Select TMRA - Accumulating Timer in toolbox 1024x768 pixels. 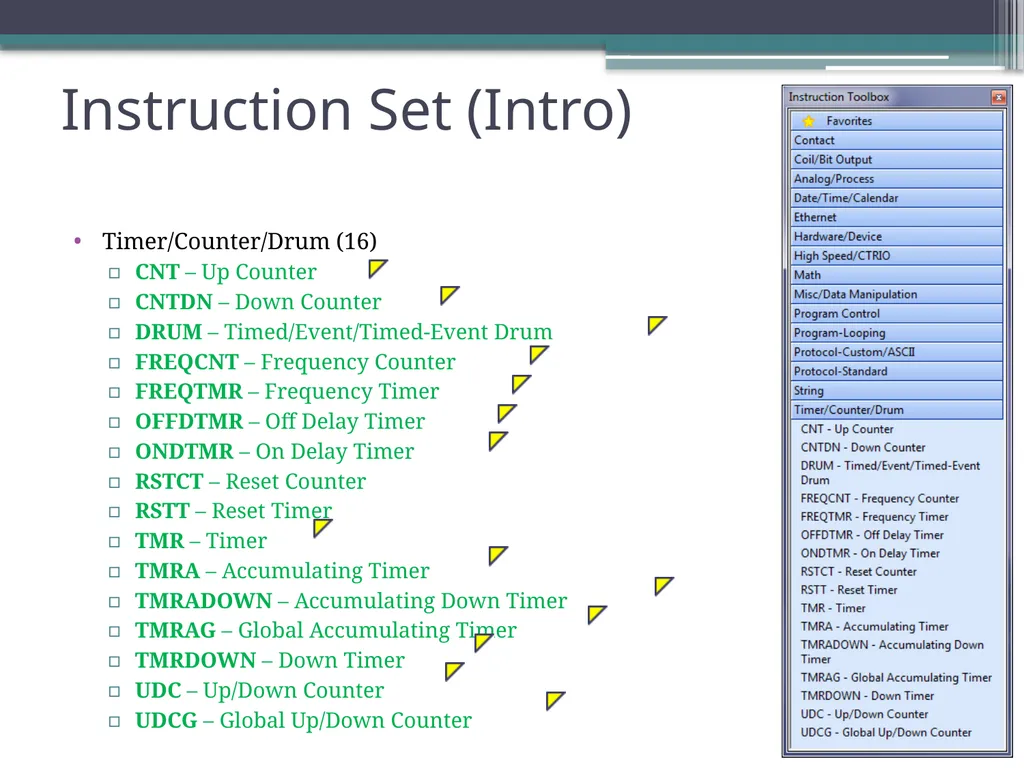(874, 626)
